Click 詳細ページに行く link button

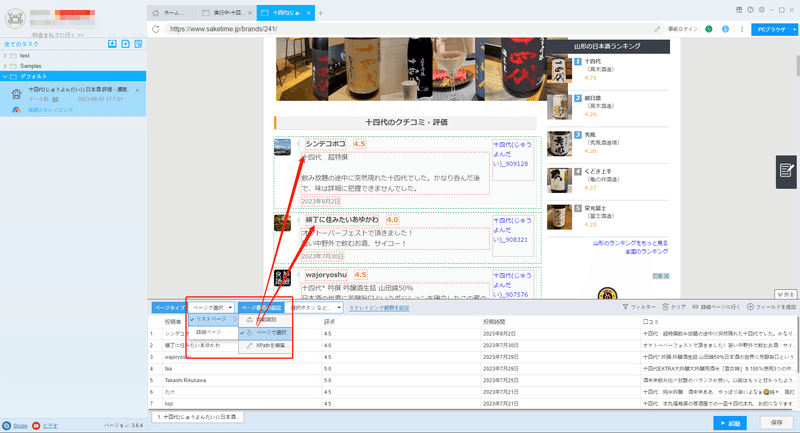tap(716, 307)
